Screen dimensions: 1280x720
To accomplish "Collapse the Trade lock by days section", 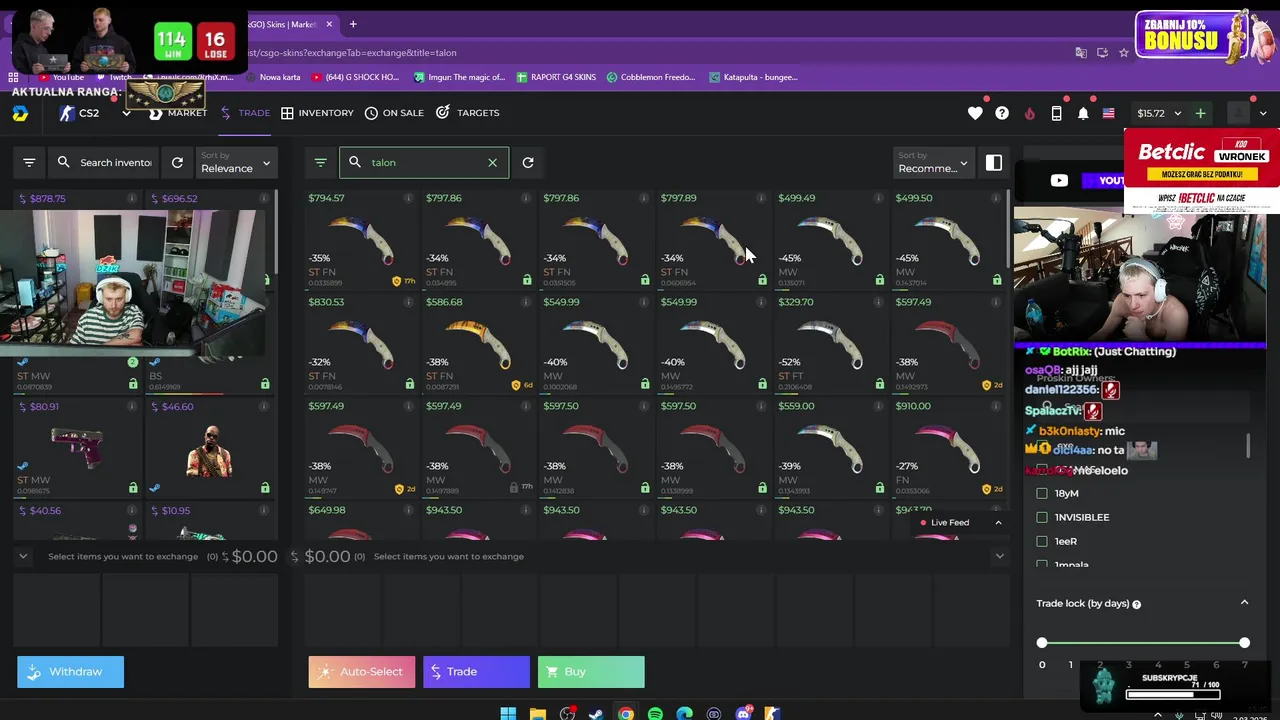I will pyautogui.click(x=1244, y=603).
